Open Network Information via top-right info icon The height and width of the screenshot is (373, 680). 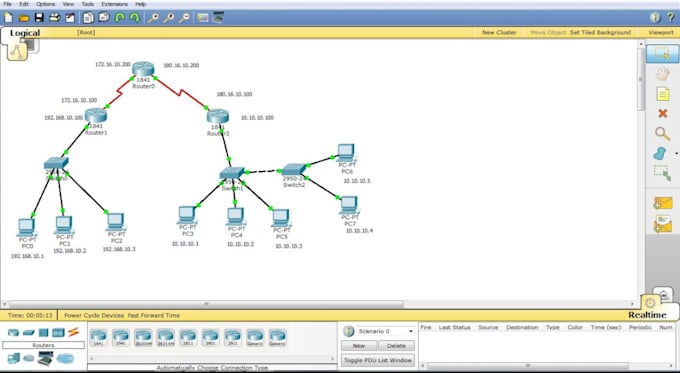(655, 18)
